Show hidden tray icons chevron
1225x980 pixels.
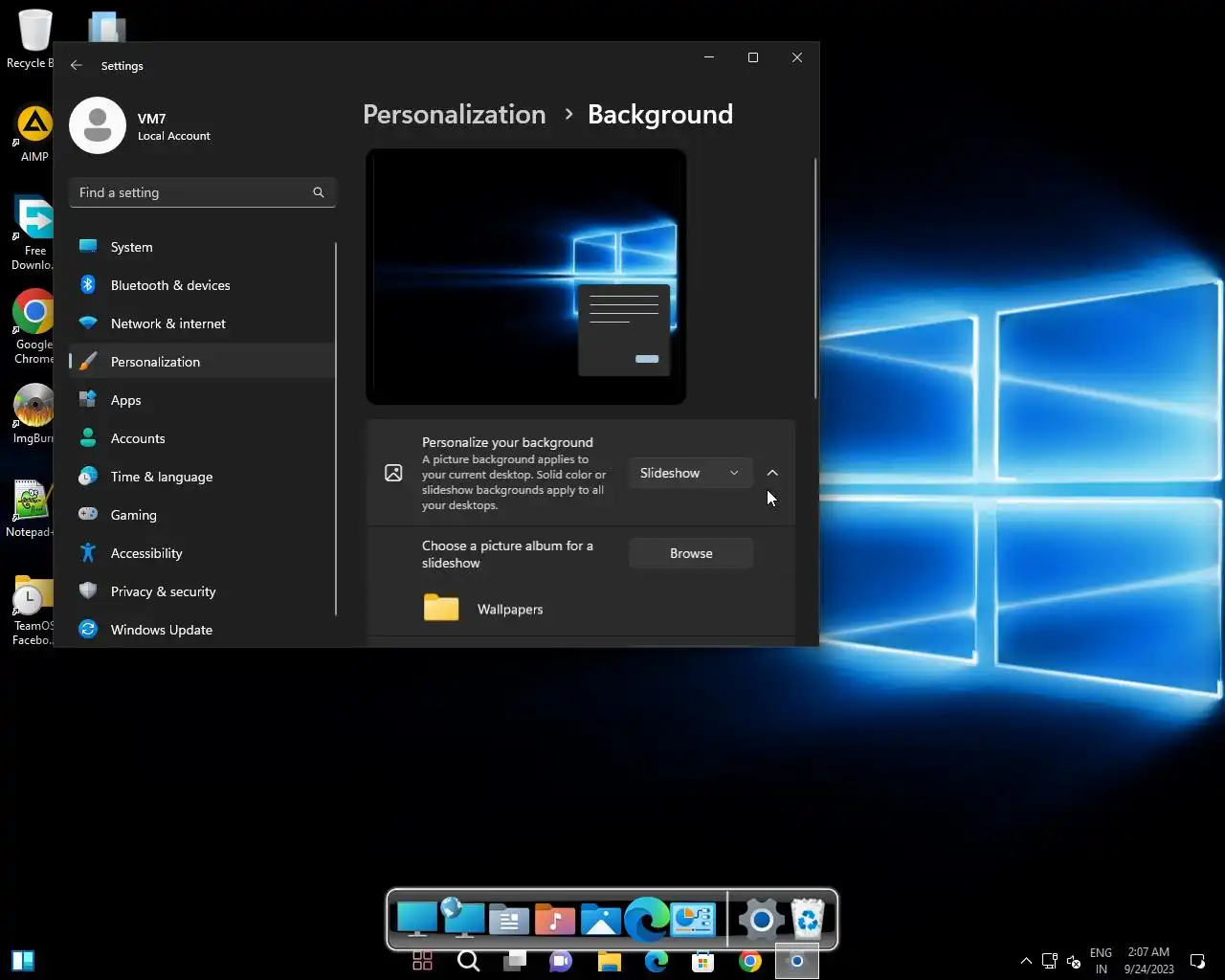tap(1026, 961)
